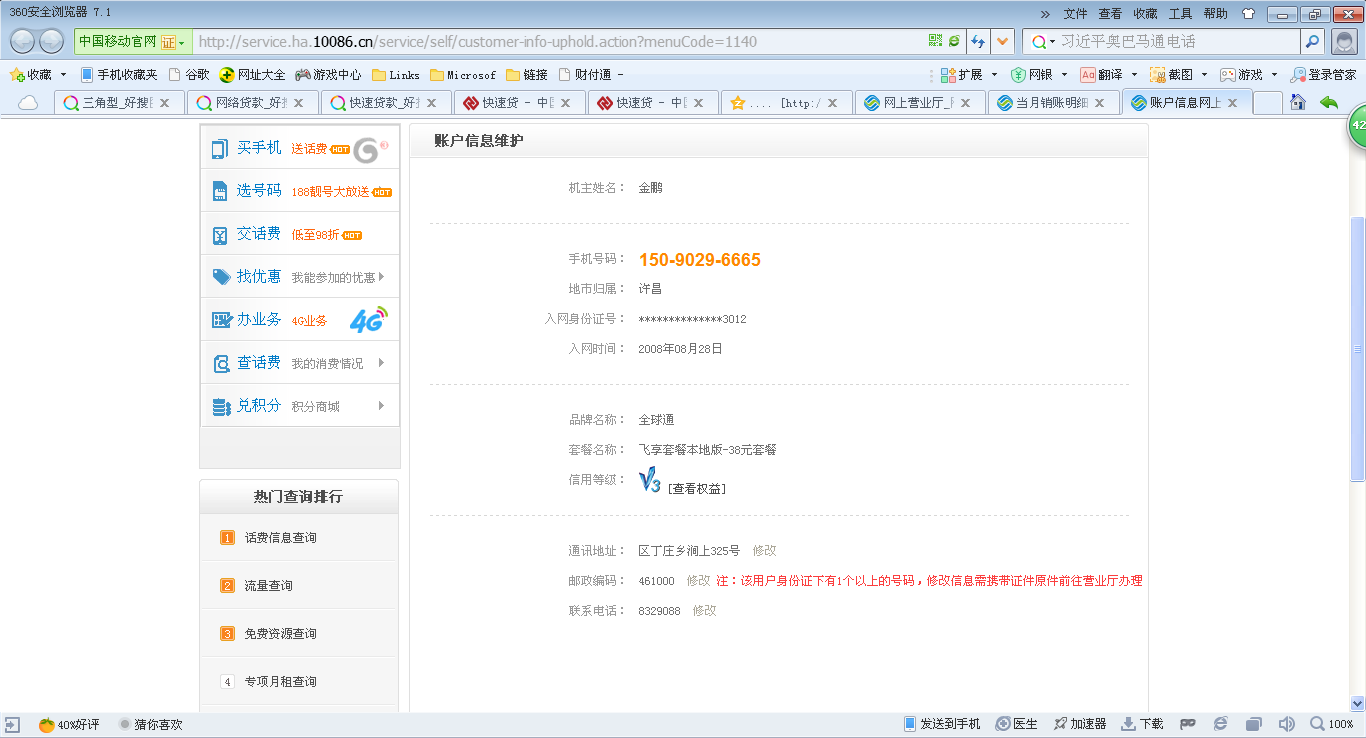The width and height of the screenshot is (1366, 738).
Task: Open 话费信息查询 in hot queries list
Action: pyautogui.click(x=280, y=538)
